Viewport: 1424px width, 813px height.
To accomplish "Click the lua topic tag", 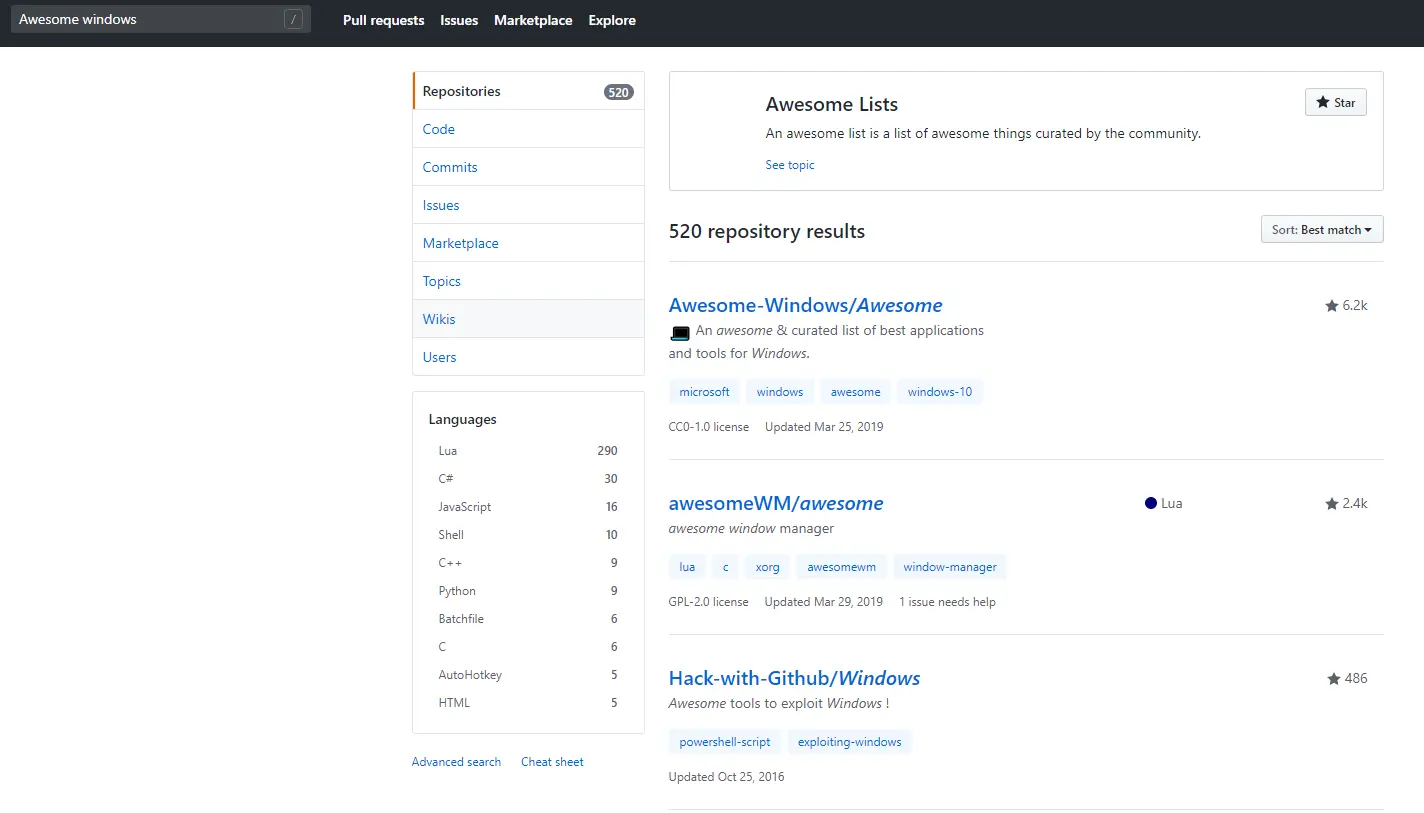I will coord(687,567).
